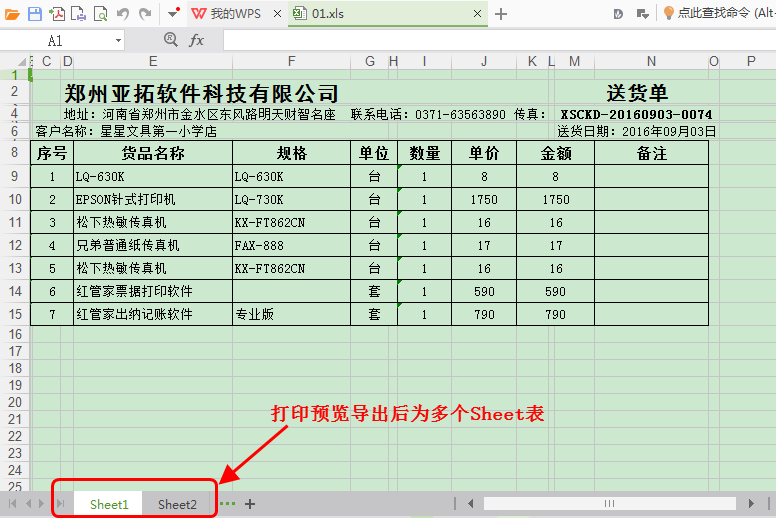Click the open folder icon in toolbar

(x=12, y=14)
